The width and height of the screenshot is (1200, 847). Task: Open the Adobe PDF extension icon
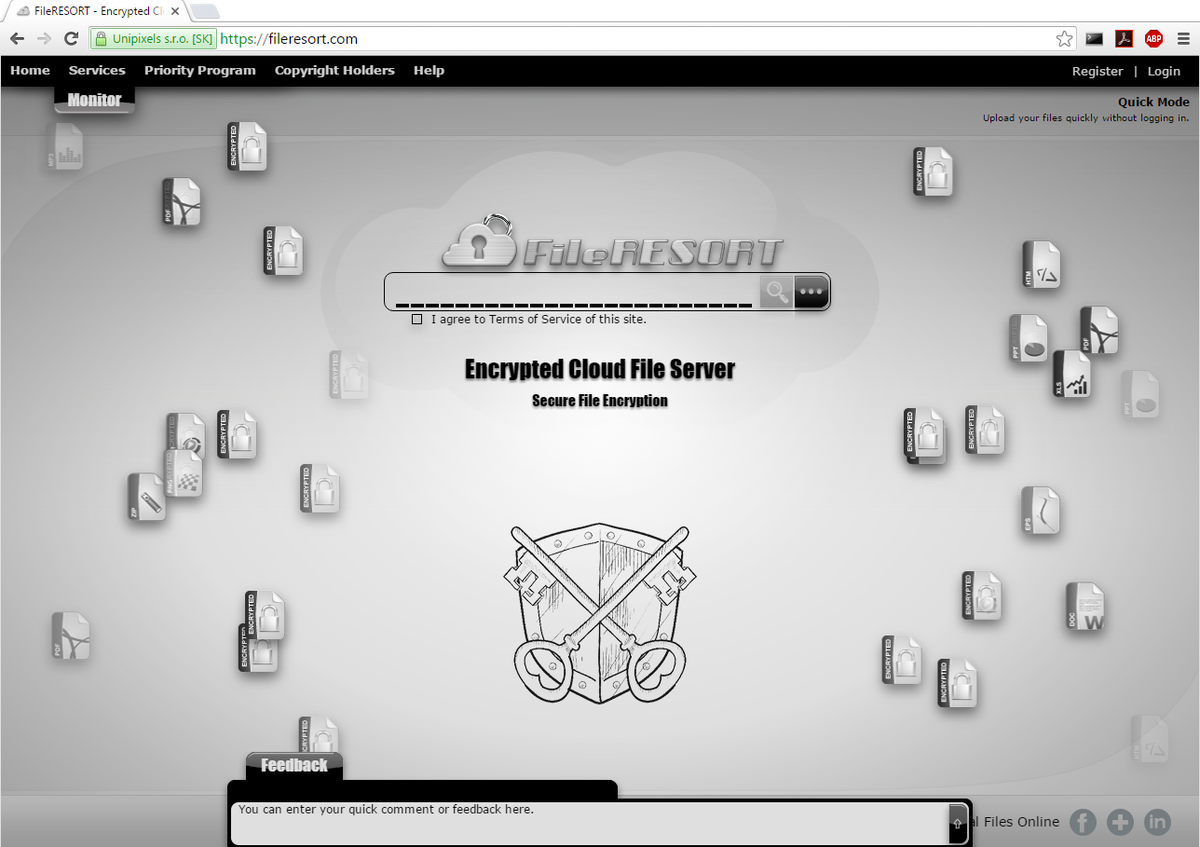click(1124, 39)
